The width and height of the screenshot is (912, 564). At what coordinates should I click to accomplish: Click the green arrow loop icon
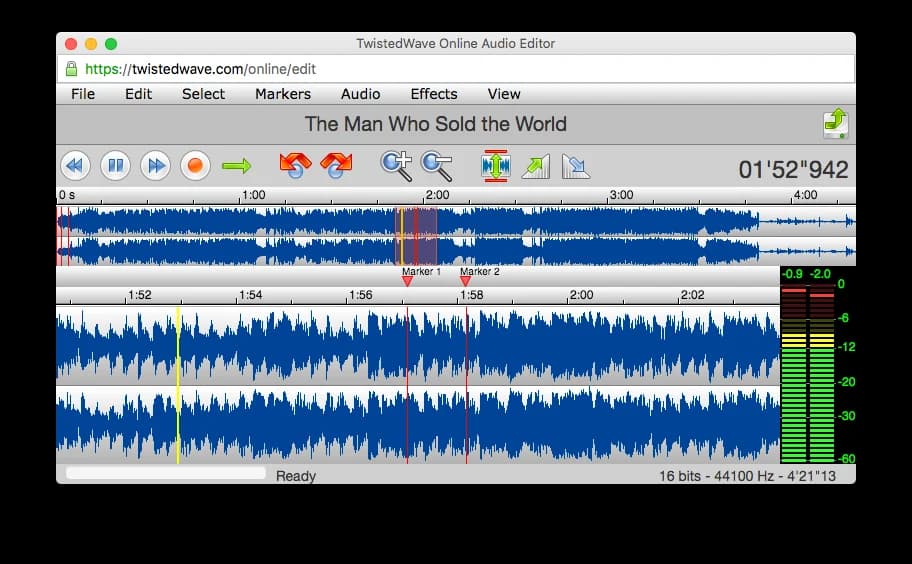pyautogui.click(x=237, y=167)
